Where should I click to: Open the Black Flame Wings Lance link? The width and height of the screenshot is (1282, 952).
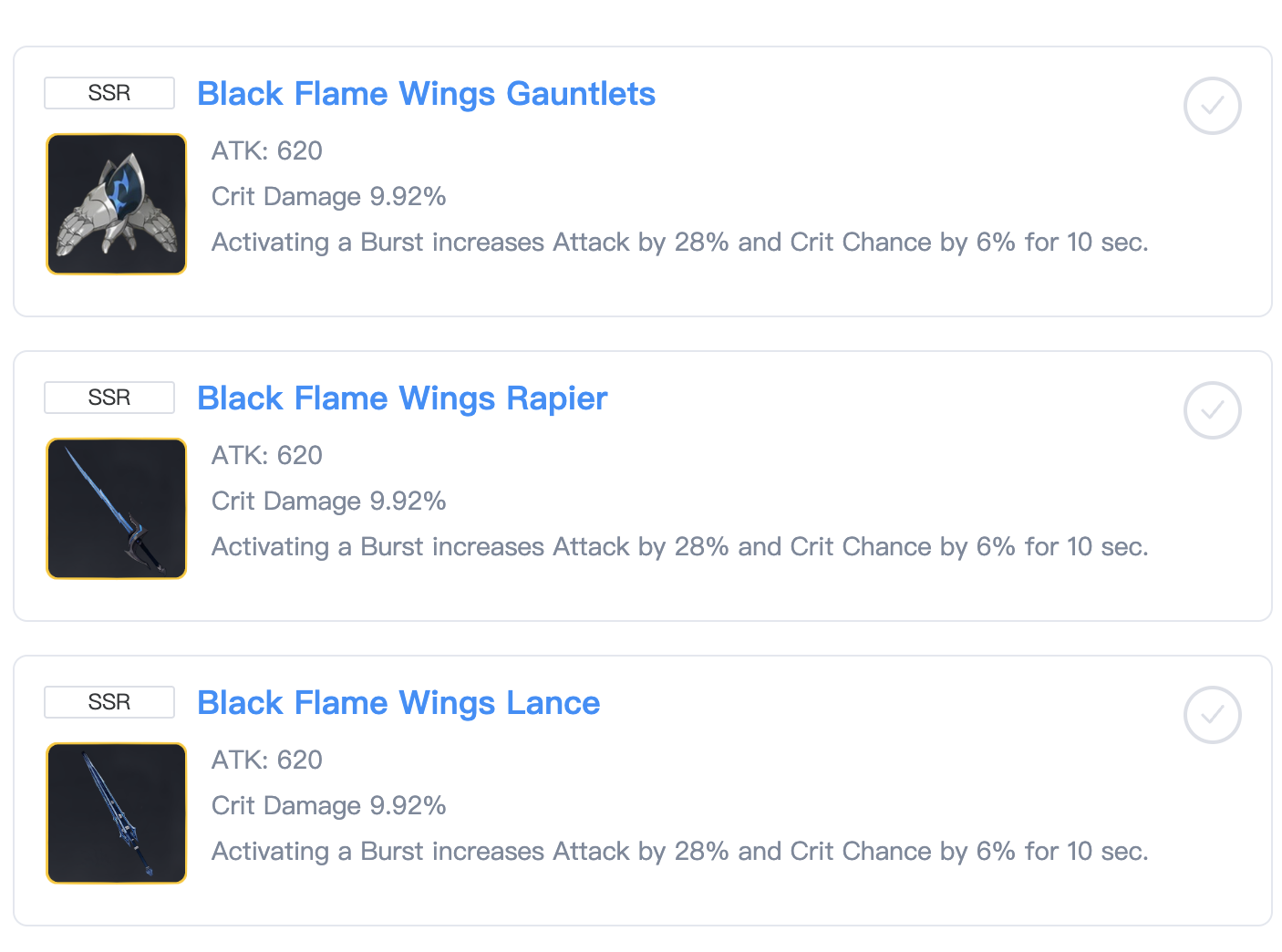point(398,702)
